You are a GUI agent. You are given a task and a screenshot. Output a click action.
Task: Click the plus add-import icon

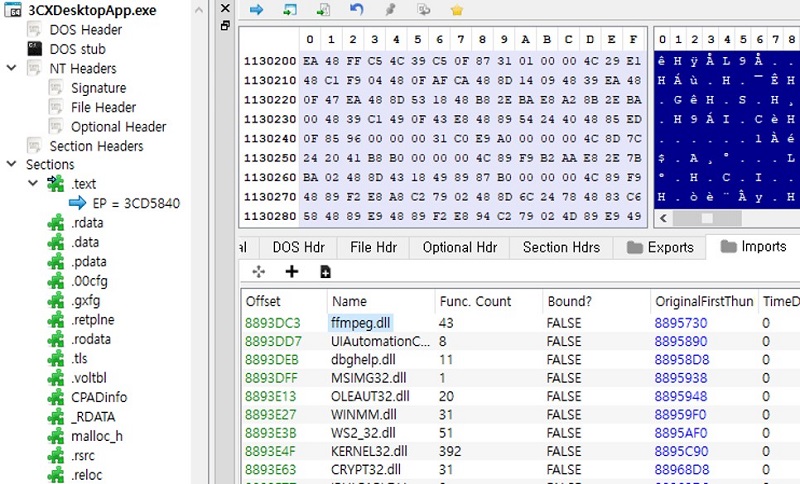(x=291, y=271)
